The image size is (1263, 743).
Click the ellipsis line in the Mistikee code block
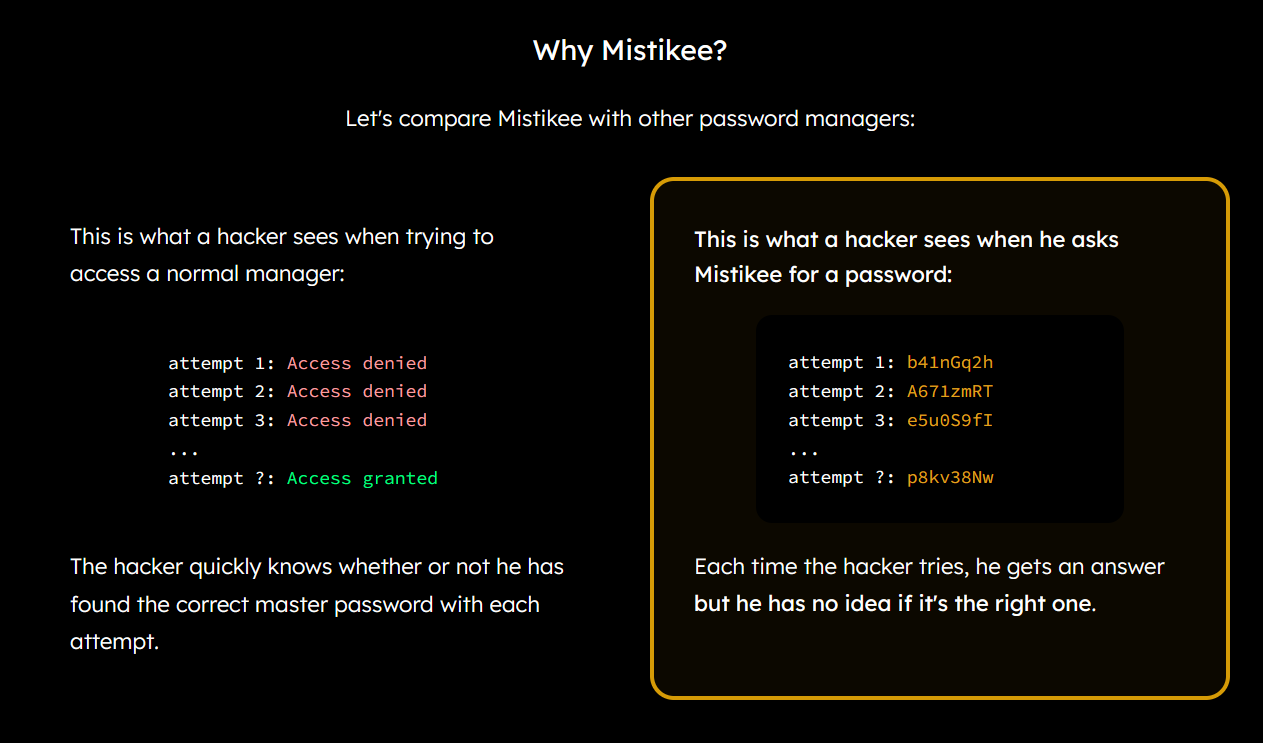pyautogui.click(x=804, y=450)
